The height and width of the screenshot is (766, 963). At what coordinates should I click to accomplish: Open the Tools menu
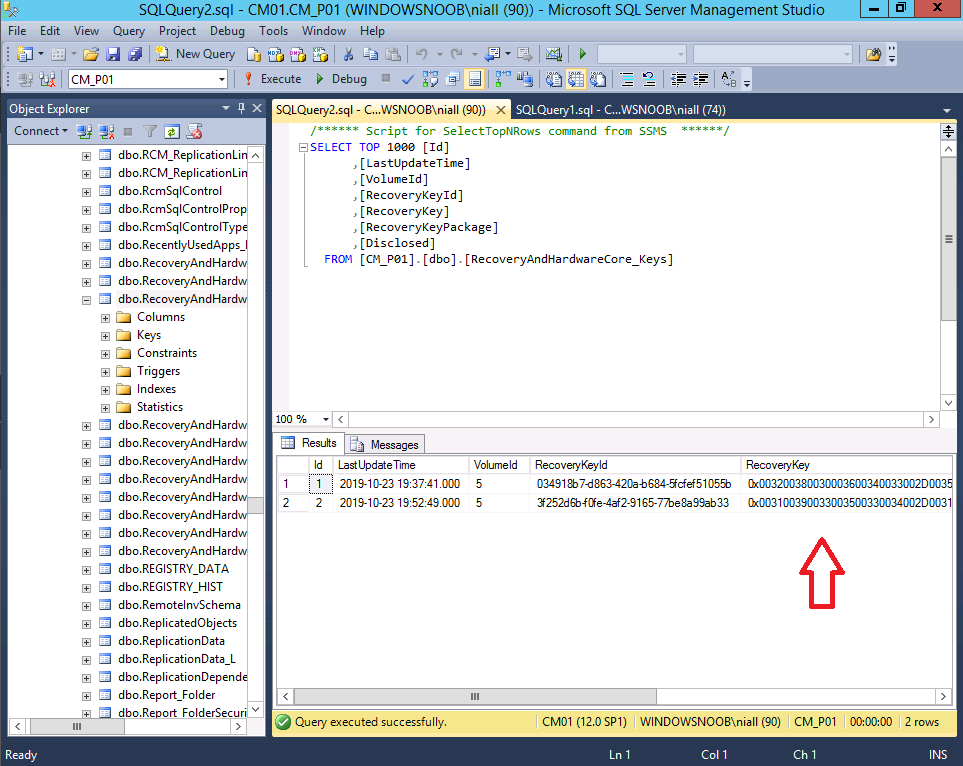pyautogui.click(x=273, y=31)
